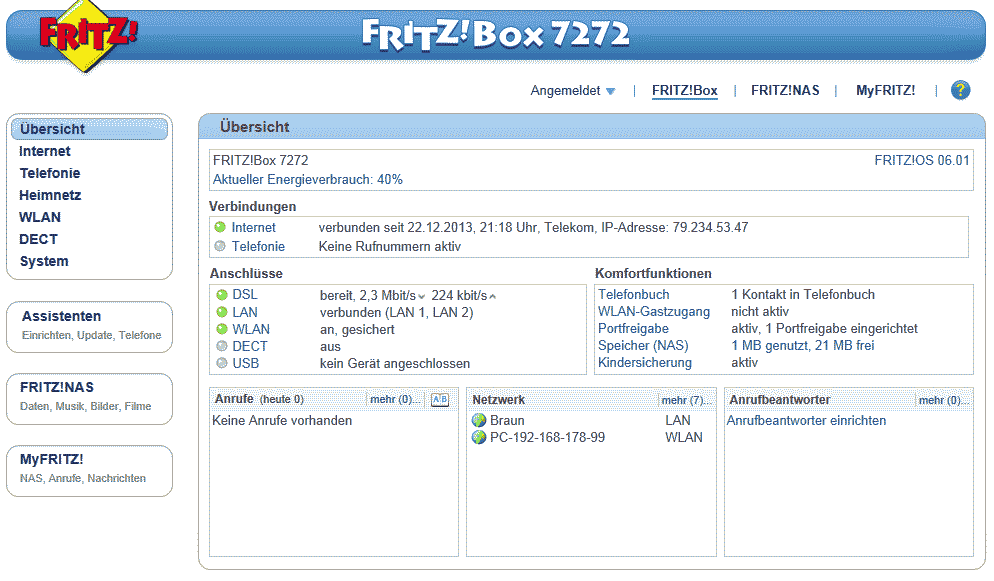Screen dimensions: 994x581
Task: Click the Internet connection details text with IP-Adresse
Action: click(533, 227)
